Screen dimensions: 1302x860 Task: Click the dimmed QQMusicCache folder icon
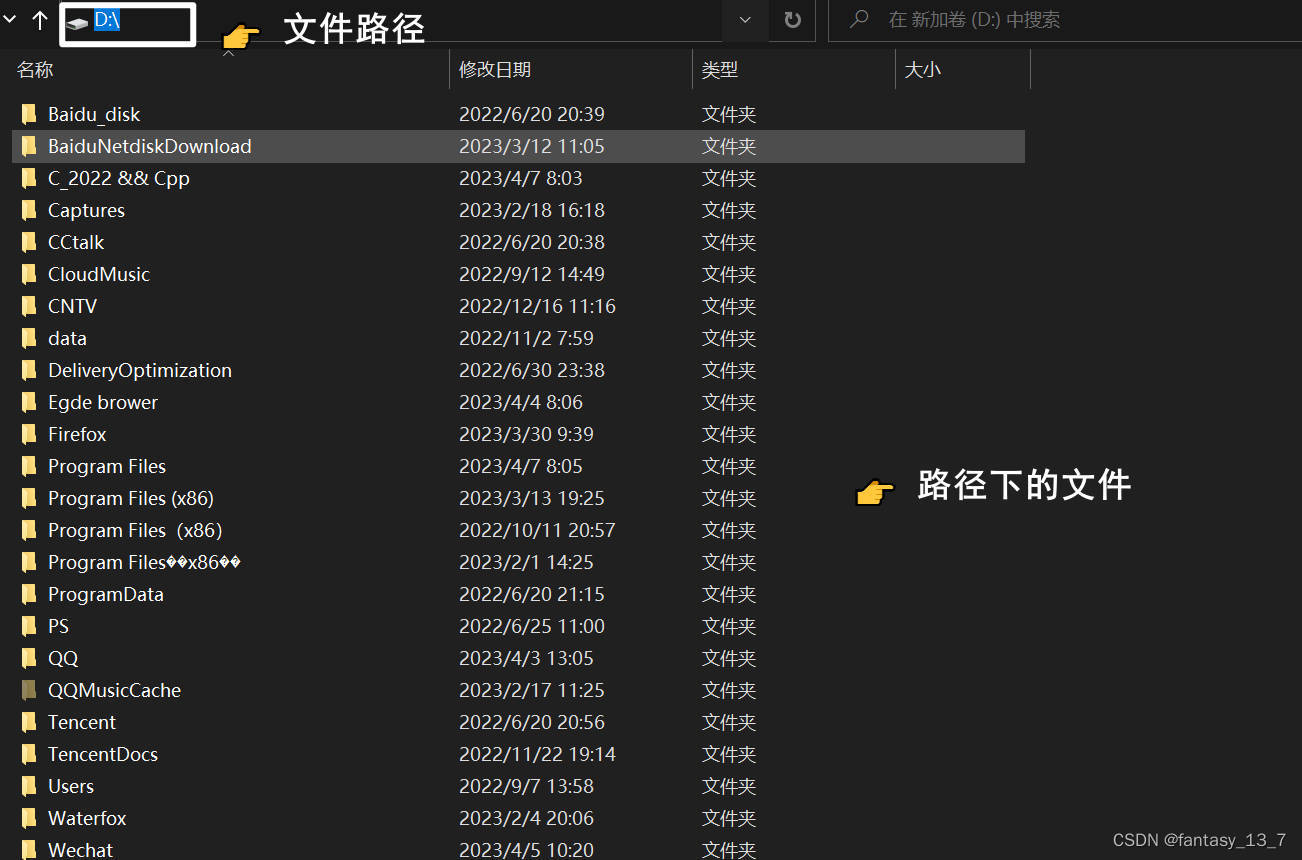point(29,690)
